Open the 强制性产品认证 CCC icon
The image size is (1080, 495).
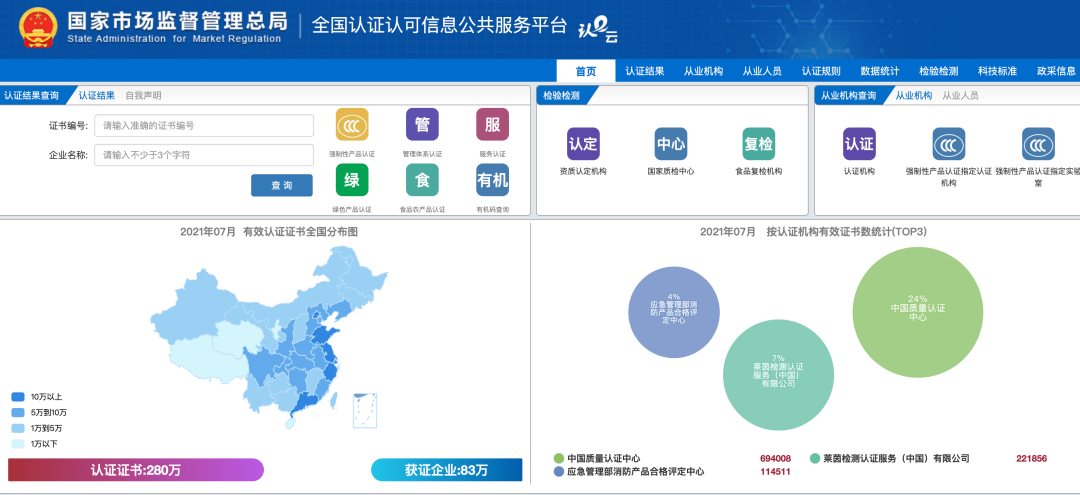(352, 125)
